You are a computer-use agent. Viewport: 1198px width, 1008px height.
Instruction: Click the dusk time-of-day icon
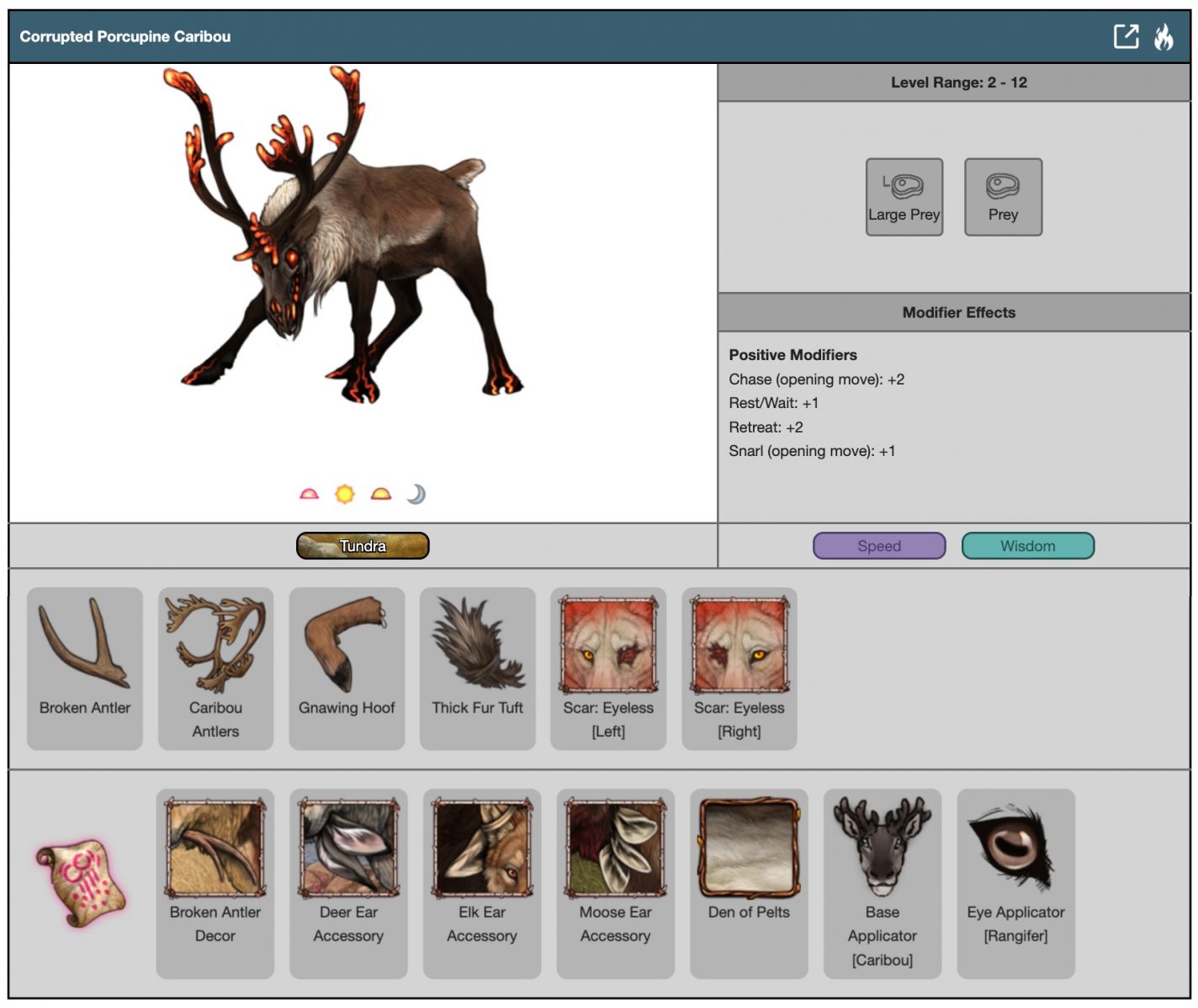[x=381, y=494]
